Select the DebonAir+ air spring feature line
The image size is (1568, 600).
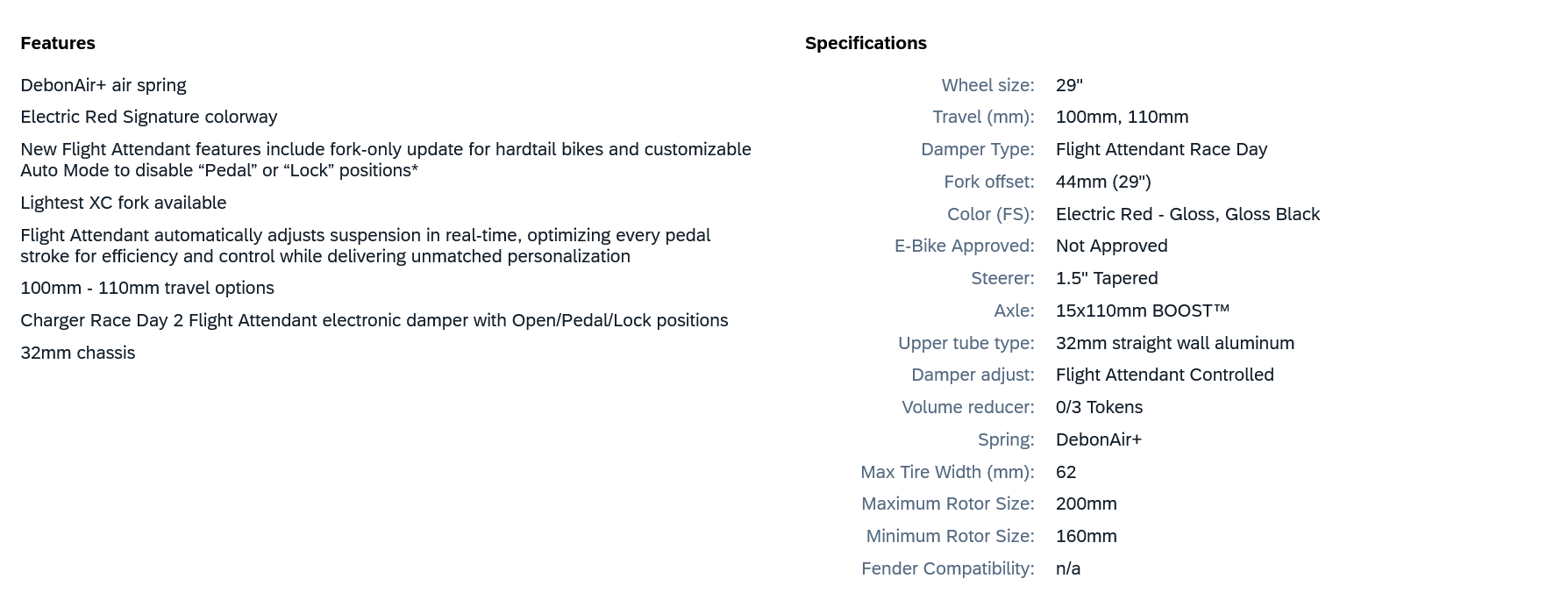[103, 85]
